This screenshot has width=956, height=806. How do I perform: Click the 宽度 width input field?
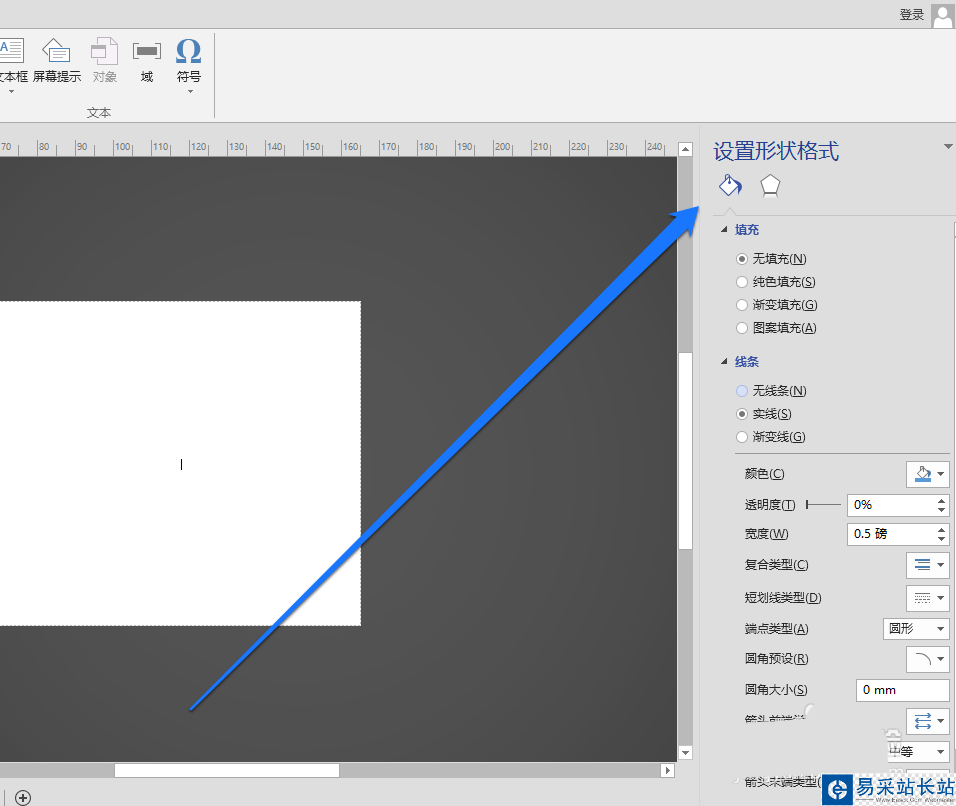tap(897, 534)
